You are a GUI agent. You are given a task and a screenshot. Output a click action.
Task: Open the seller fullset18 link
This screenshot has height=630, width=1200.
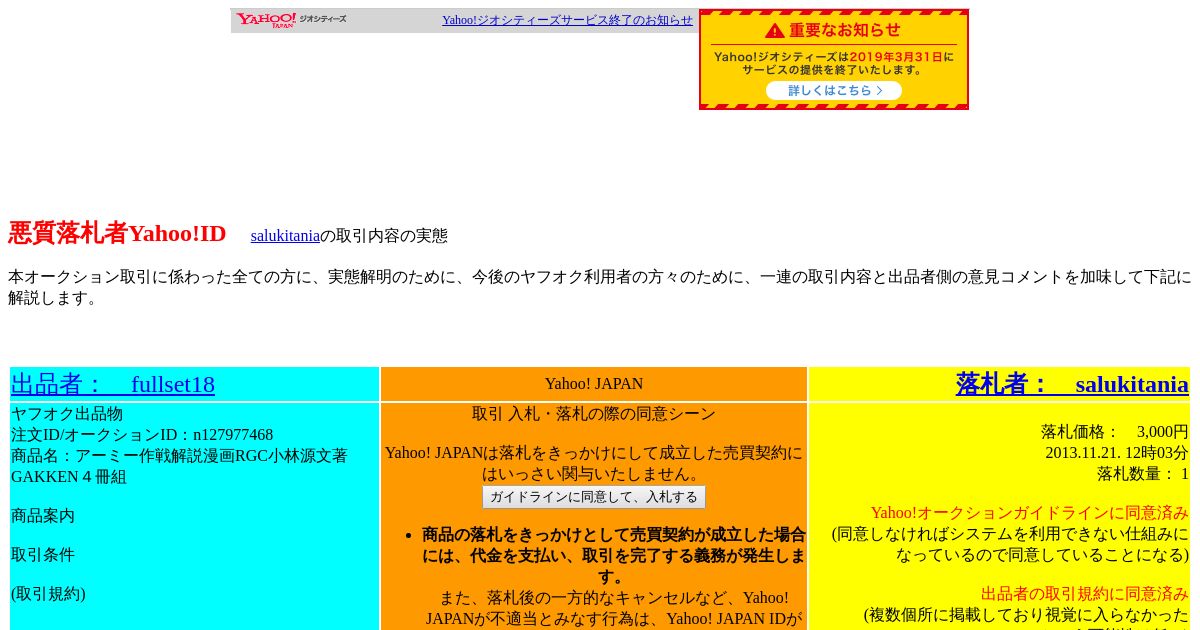tap(113, 384)
